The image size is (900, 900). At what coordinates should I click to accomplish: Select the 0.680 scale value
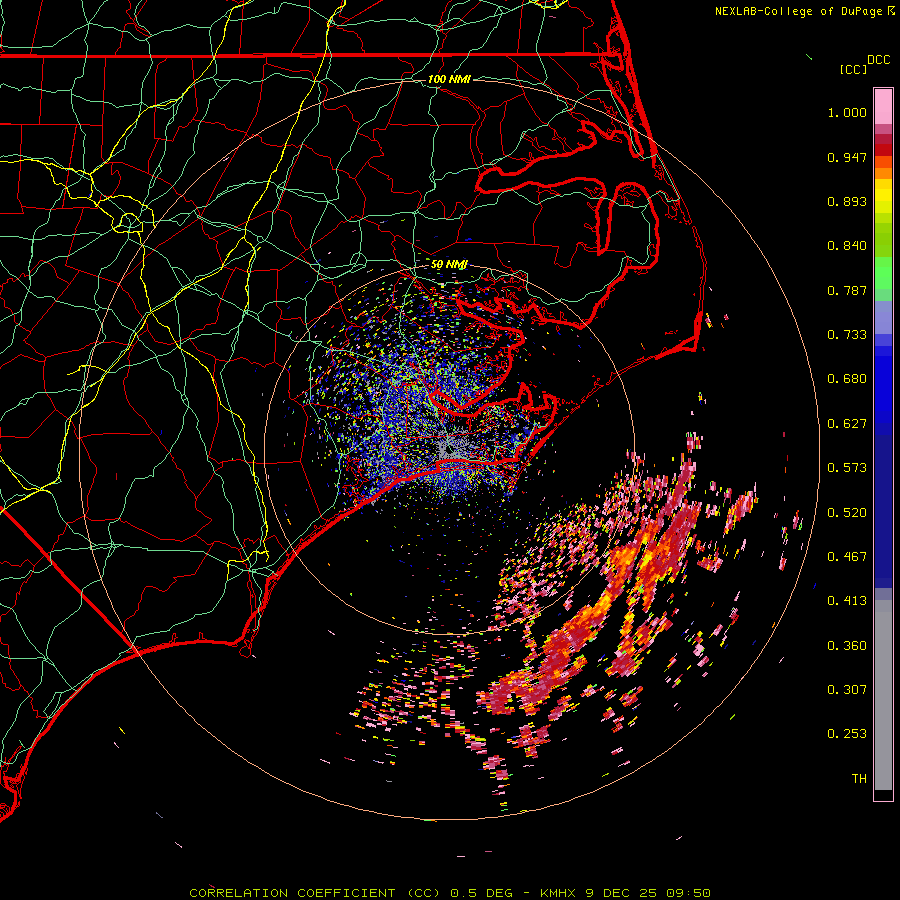tap(847, 379)
